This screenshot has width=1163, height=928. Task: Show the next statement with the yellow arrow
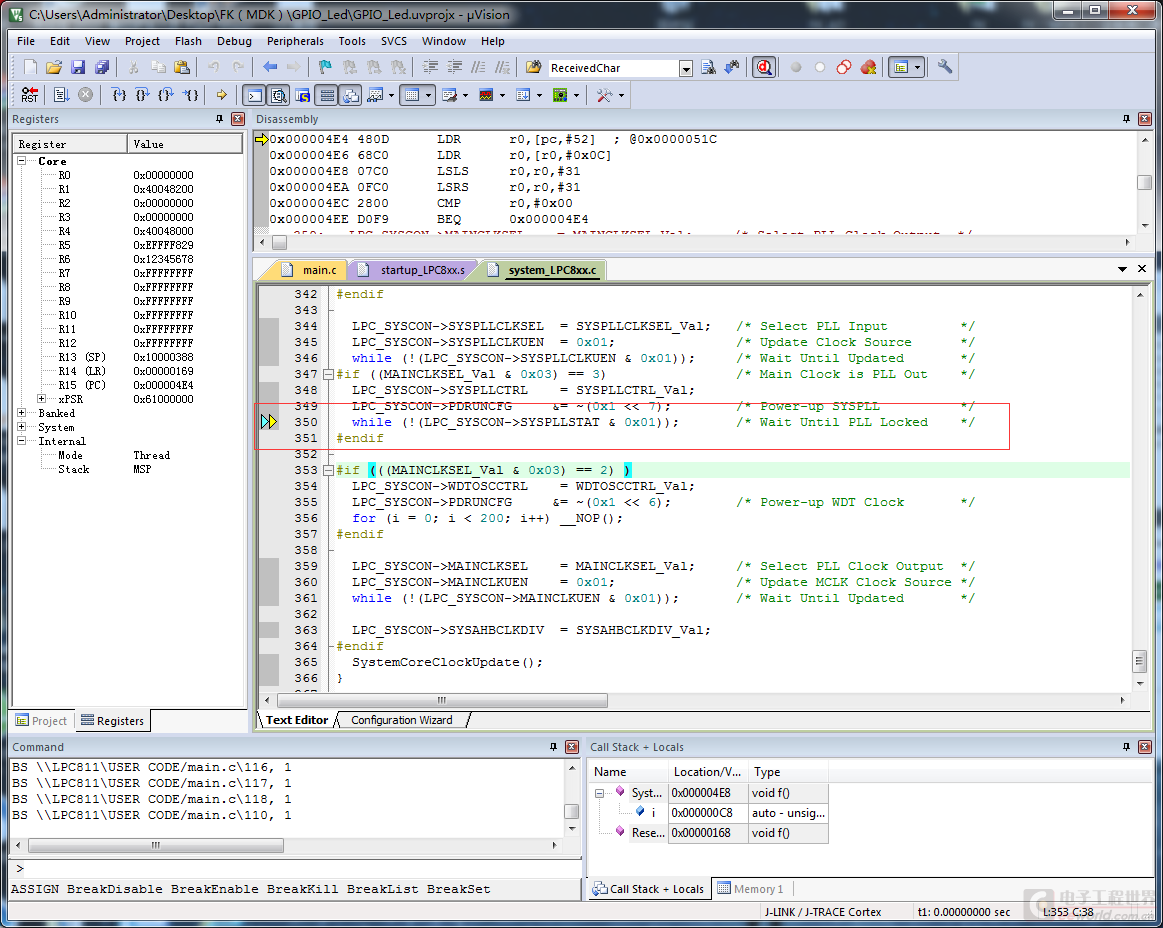pos(221,95)
